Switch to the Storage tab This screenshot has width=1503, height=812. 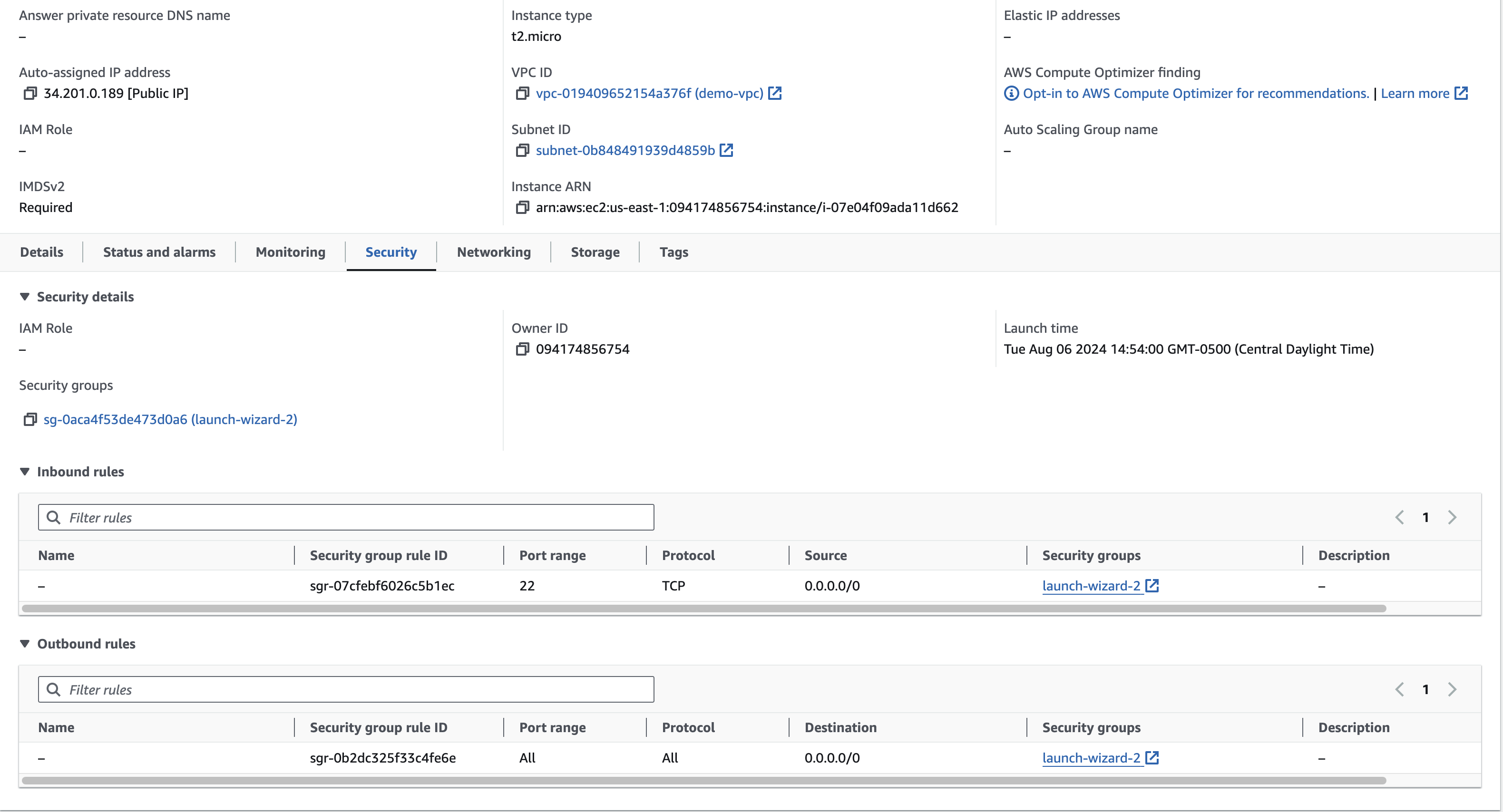[x=595, y=252]
